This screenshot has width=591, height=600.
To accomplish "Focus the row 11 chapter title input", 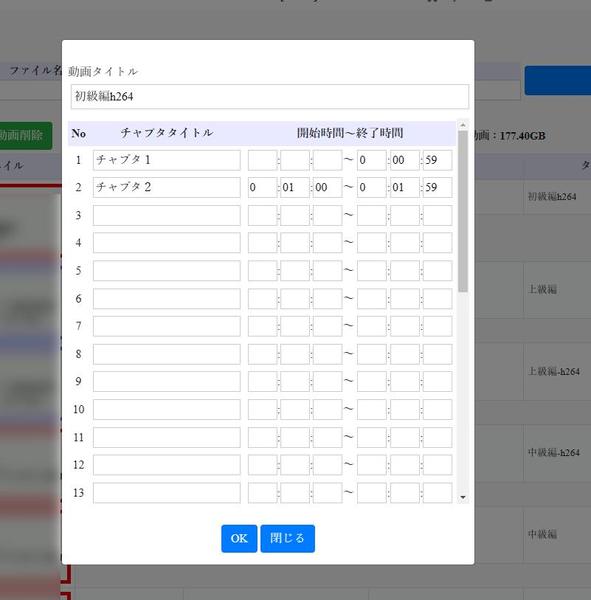I will [x=167, y=437].
